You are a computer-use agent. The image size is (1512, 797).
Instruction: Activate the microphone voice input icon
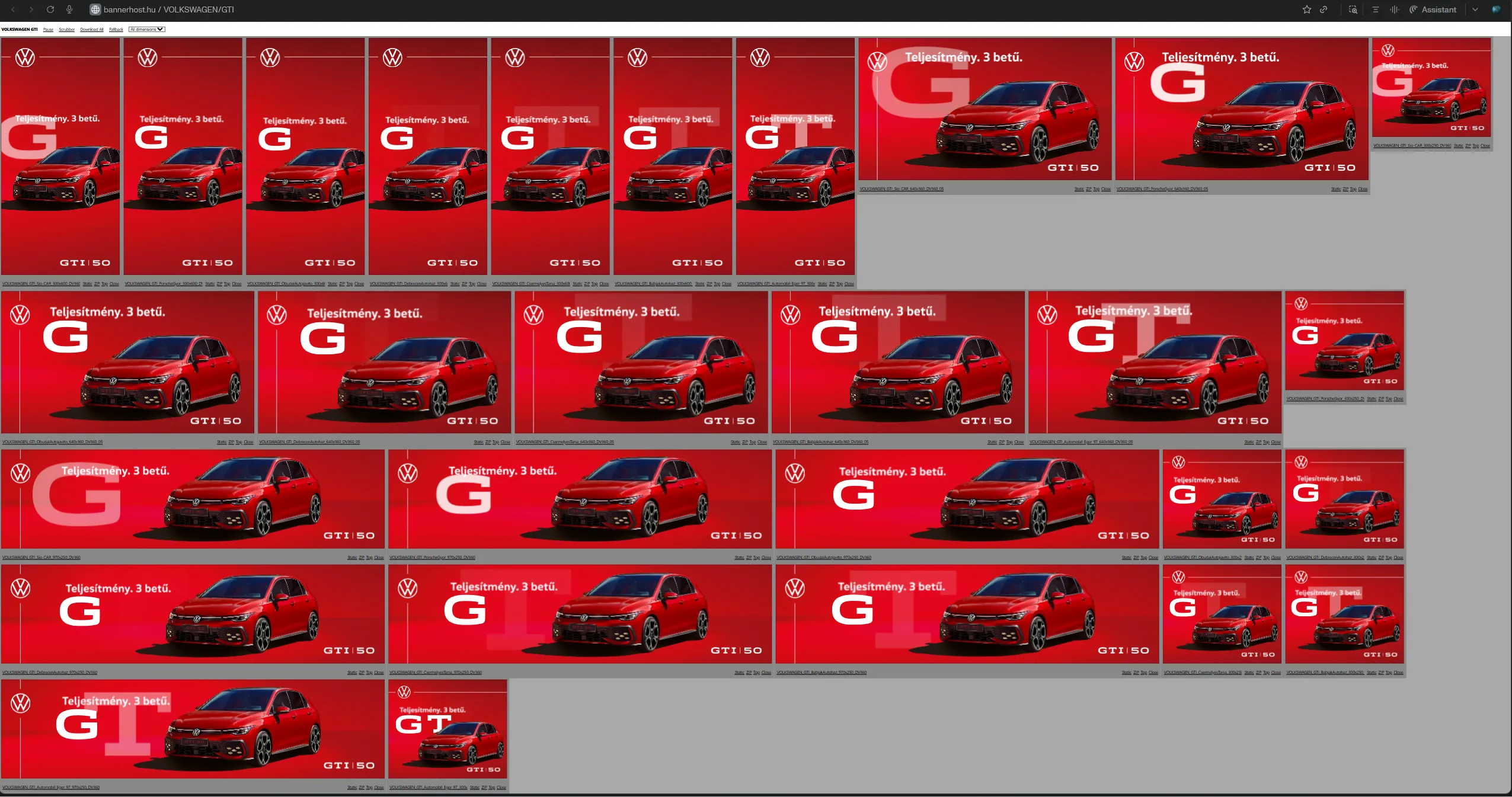69,9
